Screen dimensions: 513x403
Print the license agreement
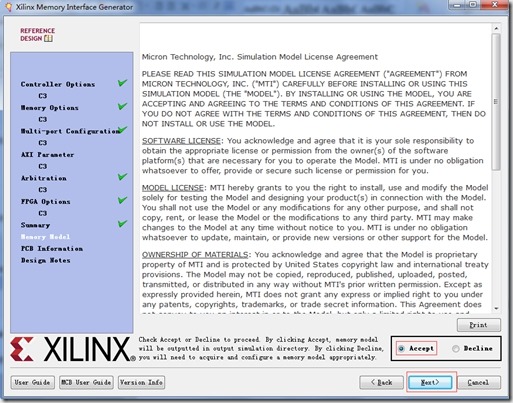click(479, 325)
